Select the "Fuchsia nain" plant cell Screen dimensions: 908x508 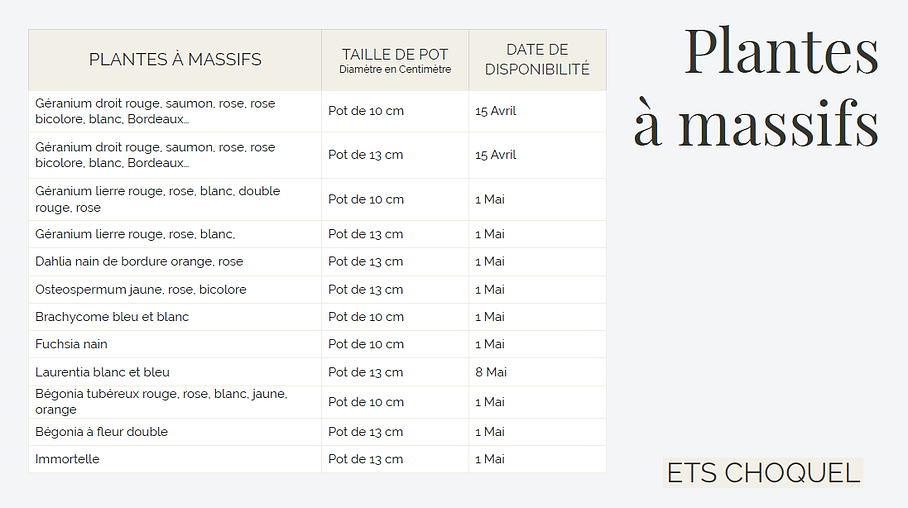pyautogui.click(x=71, y=344)
